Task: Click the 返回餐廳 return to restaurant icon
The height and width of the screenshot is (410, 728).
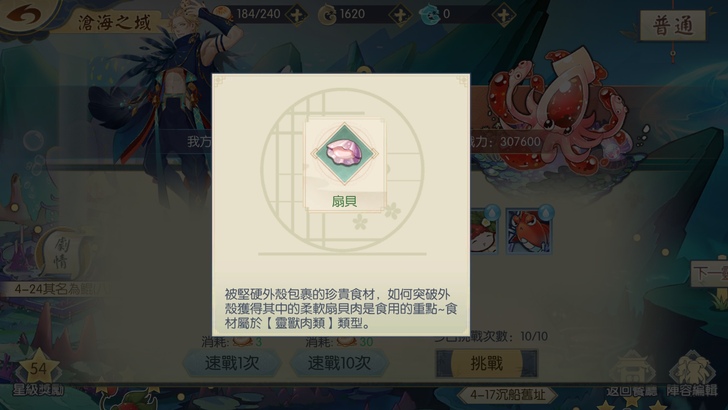Action: [x=631, y=375]
